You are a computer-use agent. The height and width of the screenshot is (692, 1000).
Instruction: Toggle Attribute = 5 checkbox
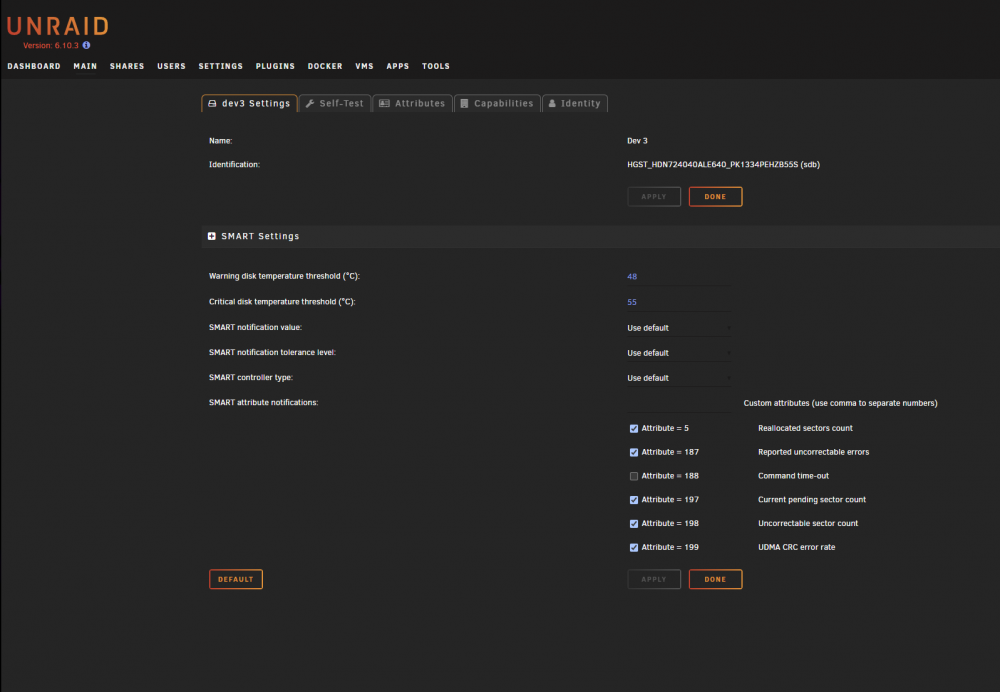[x=634, y=429]
